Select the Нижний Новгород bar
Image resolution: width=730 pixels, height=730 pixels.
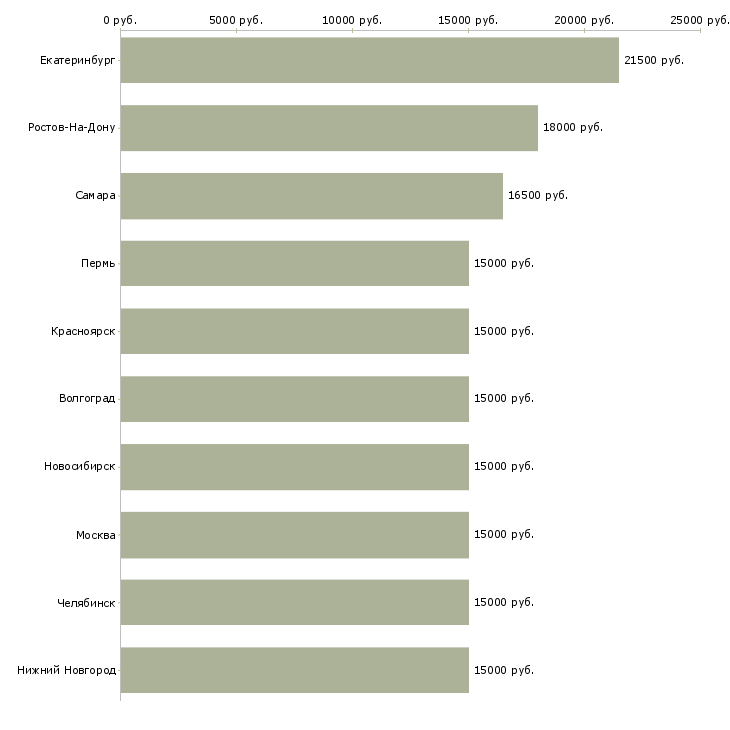(x=294, y=670)
